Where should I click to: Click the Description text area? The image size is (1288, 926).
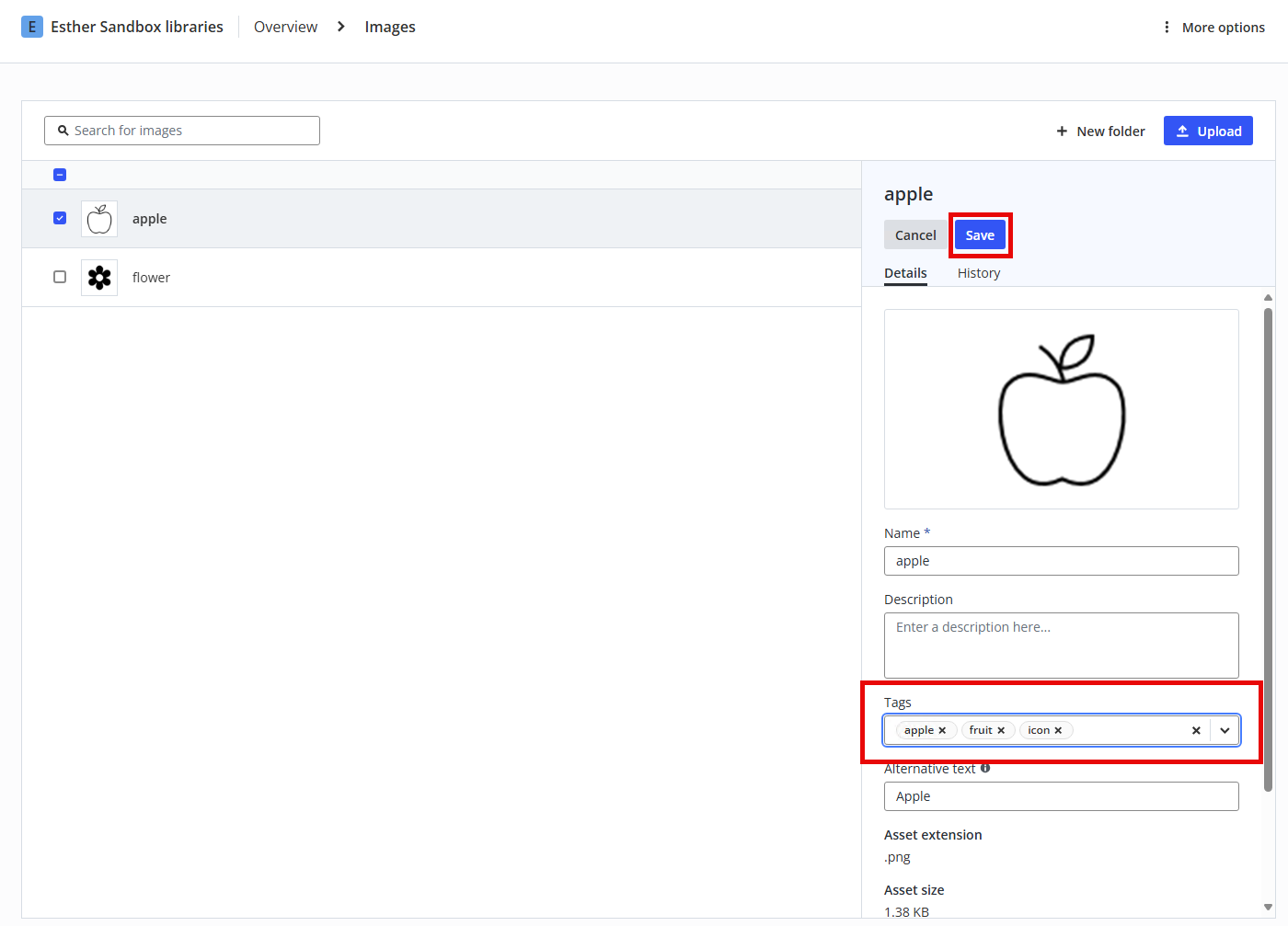click(1062, 646)
